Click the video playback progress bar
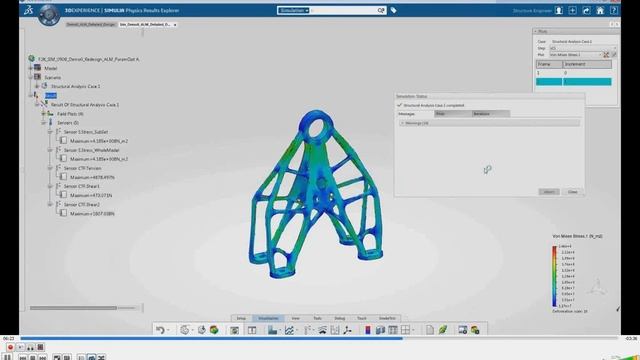This screenshot has width=640, height=360. (319, 338)
